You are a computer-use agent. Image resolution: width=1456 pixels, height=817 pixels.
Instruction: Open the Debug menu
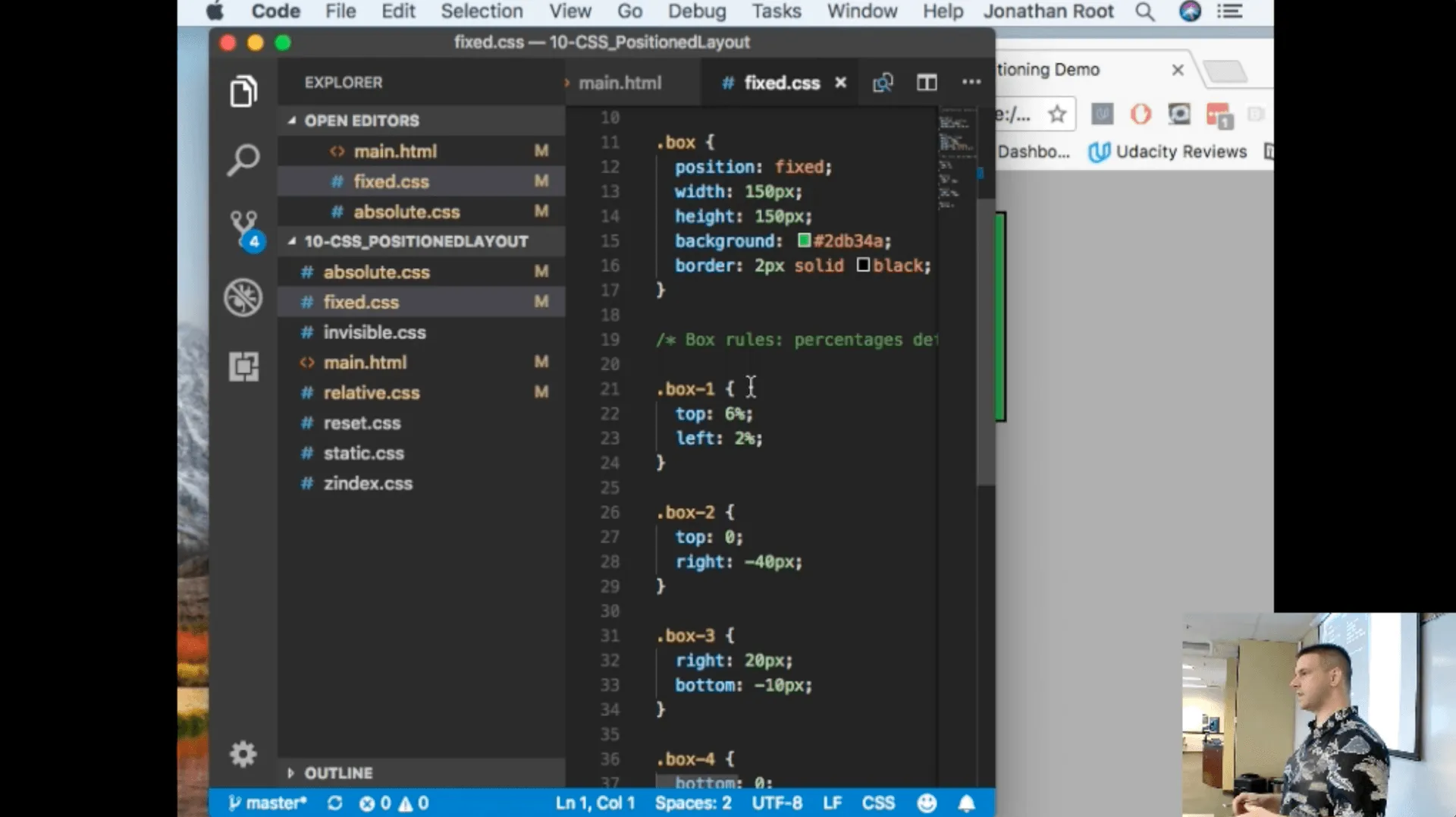[x=697, y=11]
